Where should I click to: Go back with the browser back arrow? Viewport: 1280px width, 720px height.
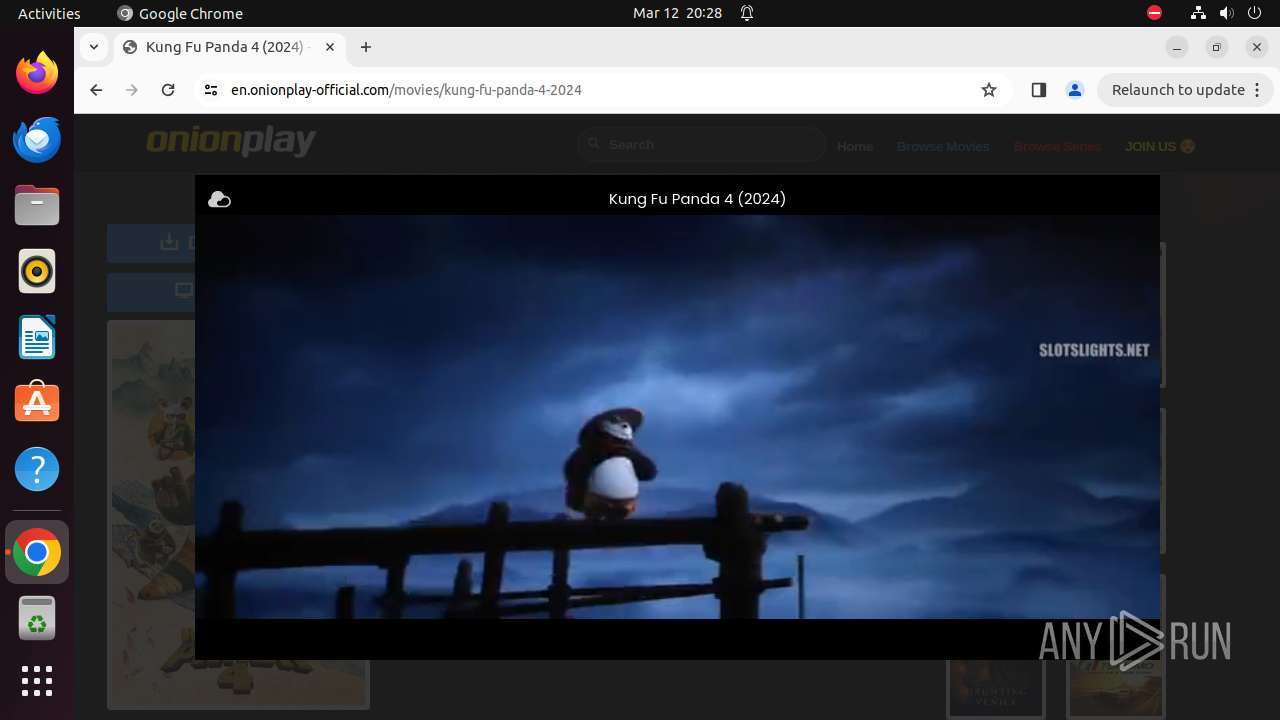point(96,90)
